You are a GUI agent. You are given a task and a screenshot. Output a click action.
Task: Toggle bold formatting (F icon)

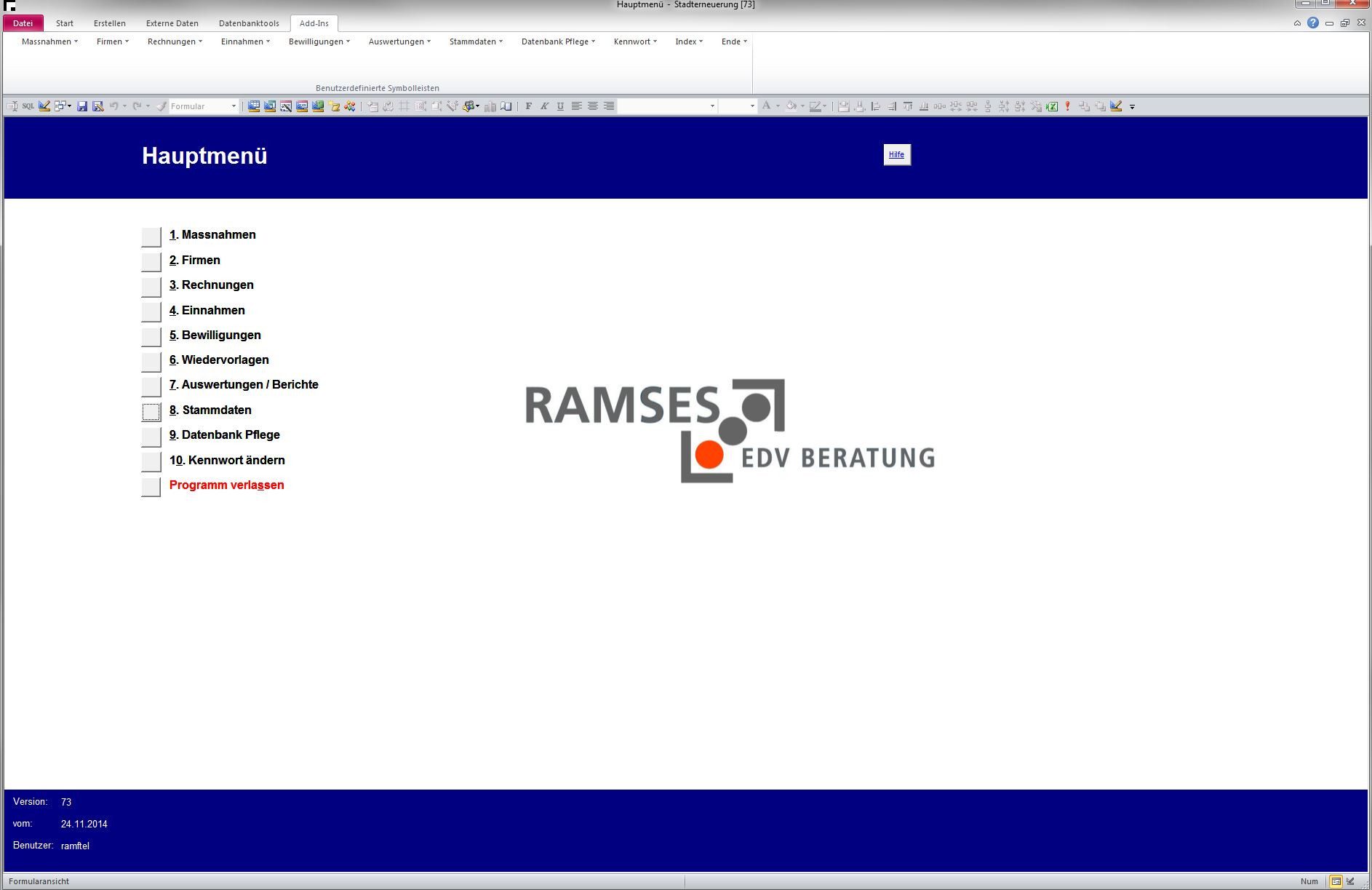coord(529,106)
